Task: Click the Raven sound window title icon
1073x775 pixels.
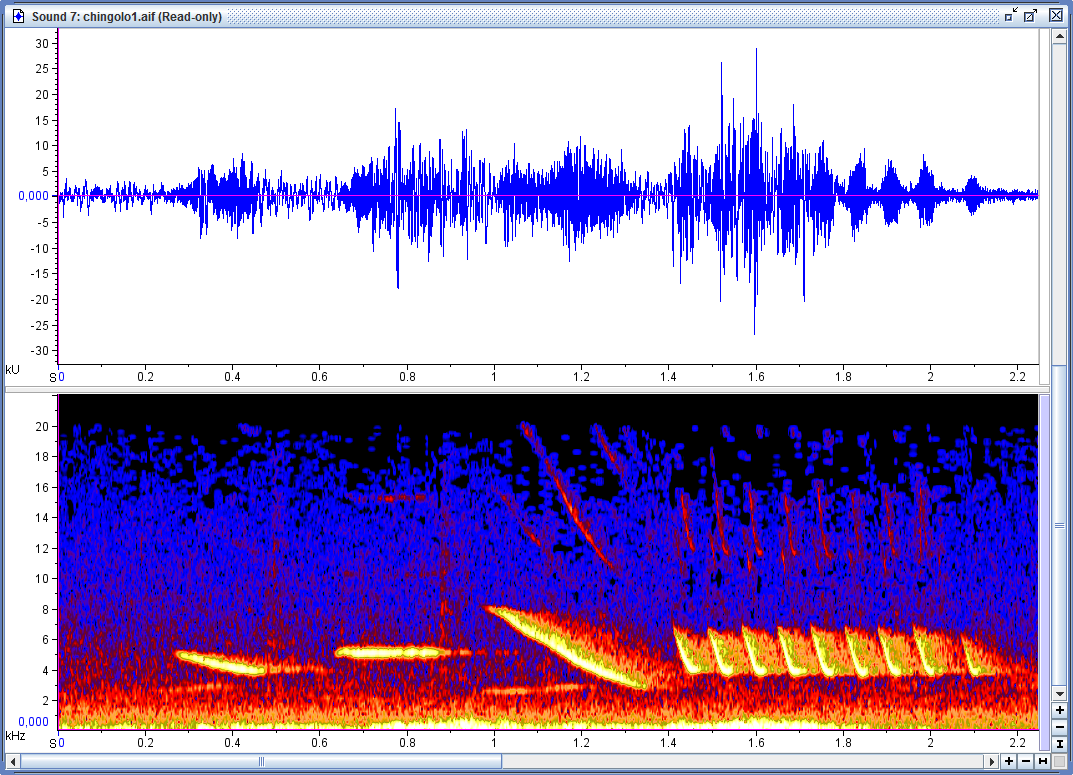Action: click(x=17, y=16)
